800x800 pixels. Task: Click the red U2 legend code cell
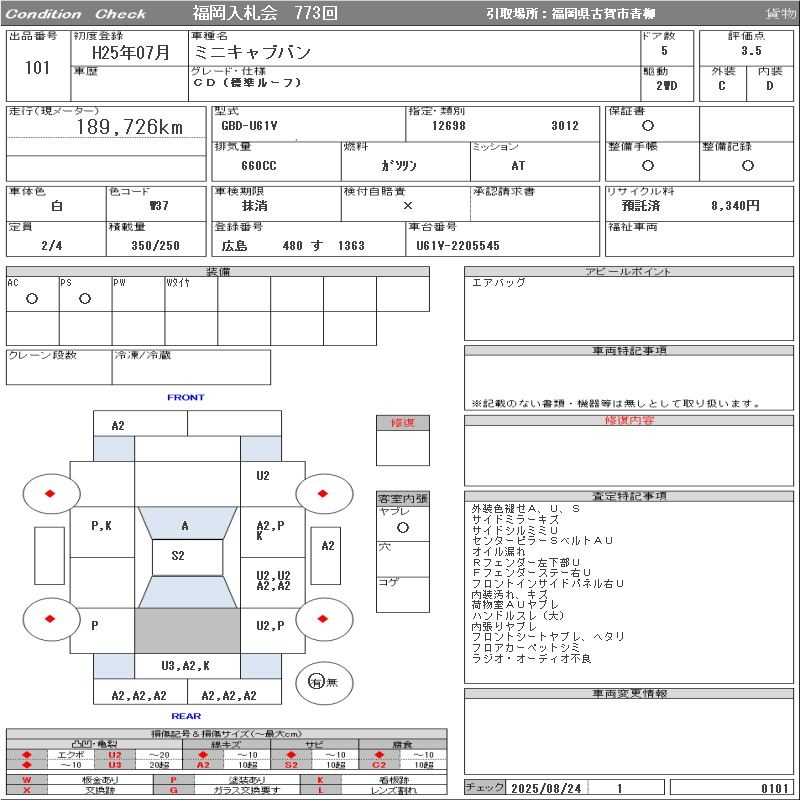click(x=115, y=755)
